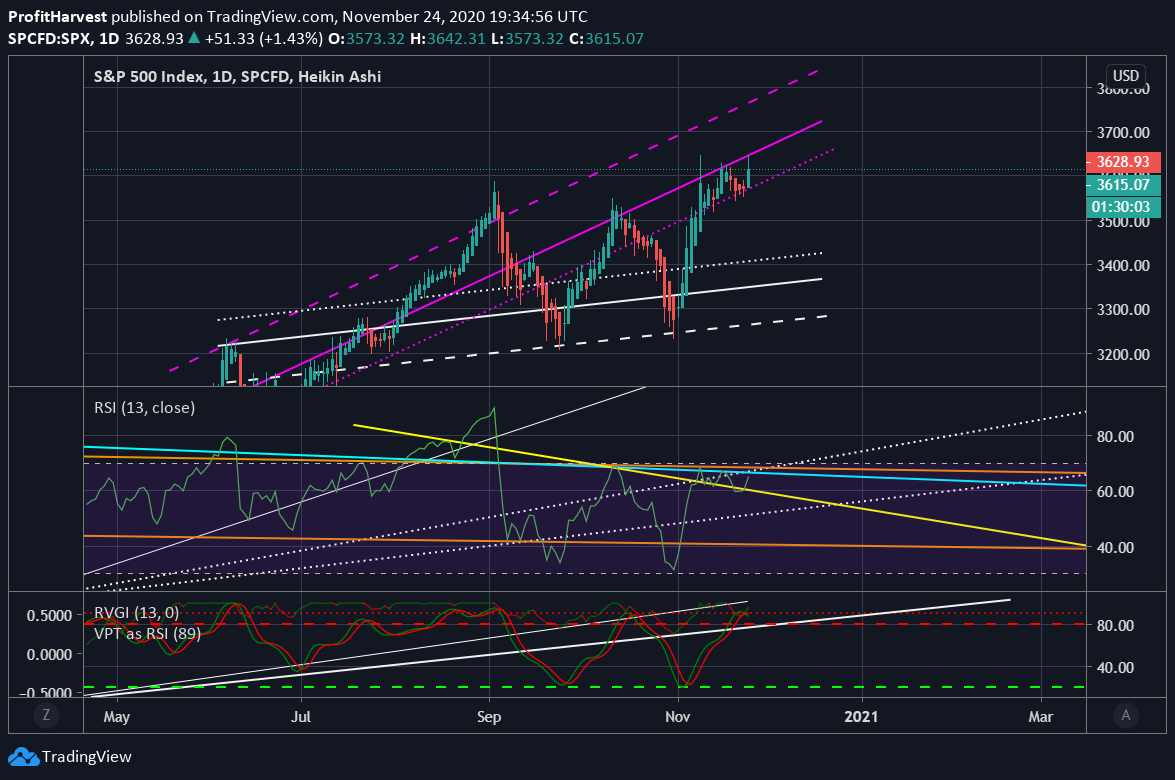Click the ProfitHarvest author name

(x=58, y=16)
